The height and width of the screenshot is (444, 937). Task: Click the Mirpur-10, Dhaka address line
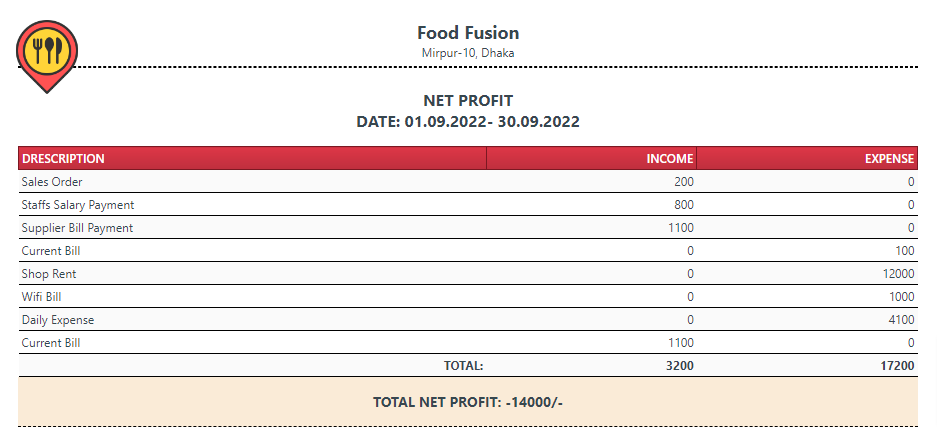coord(468,53)
